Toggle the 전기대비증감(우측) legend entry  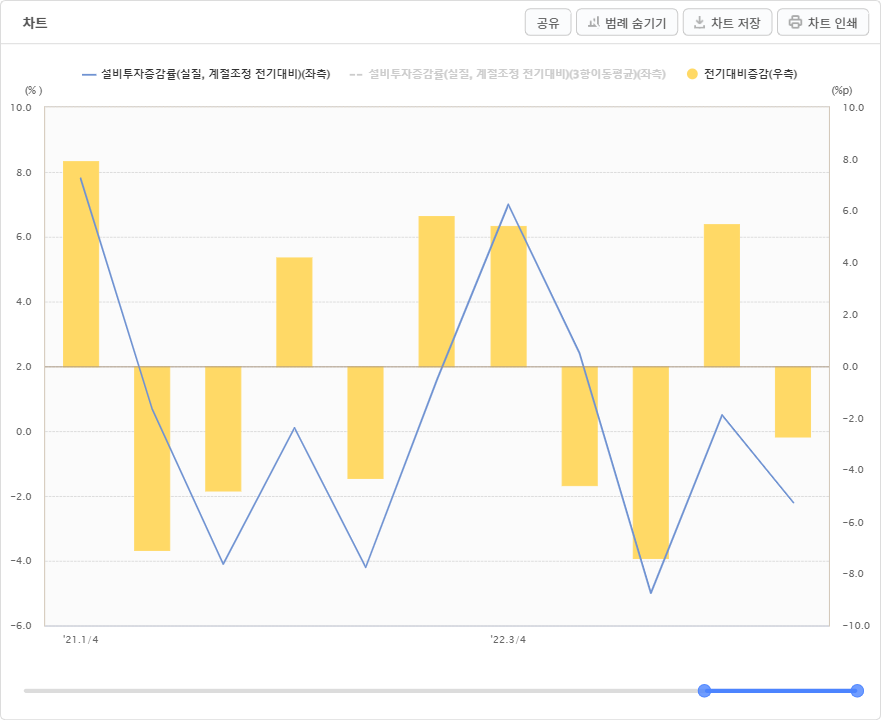point(742,74)
